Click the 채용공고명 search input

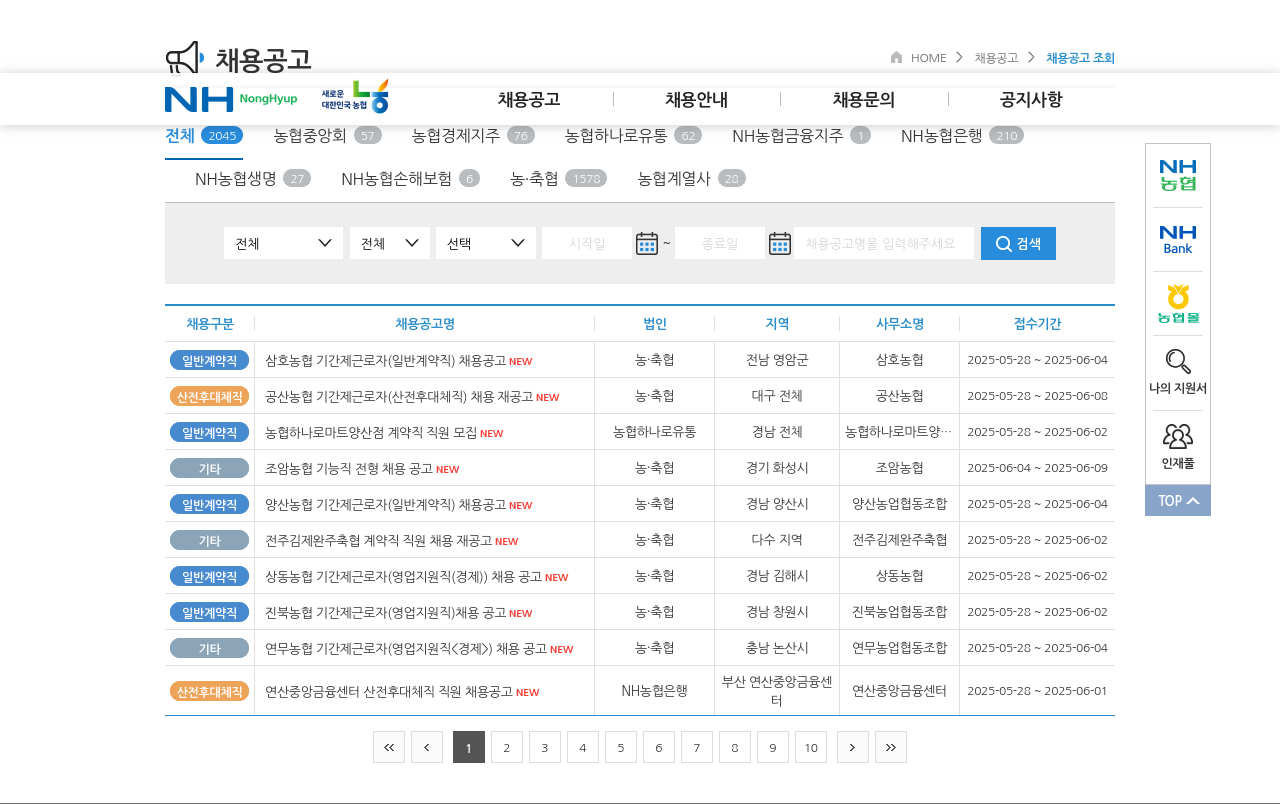(884, 243)
